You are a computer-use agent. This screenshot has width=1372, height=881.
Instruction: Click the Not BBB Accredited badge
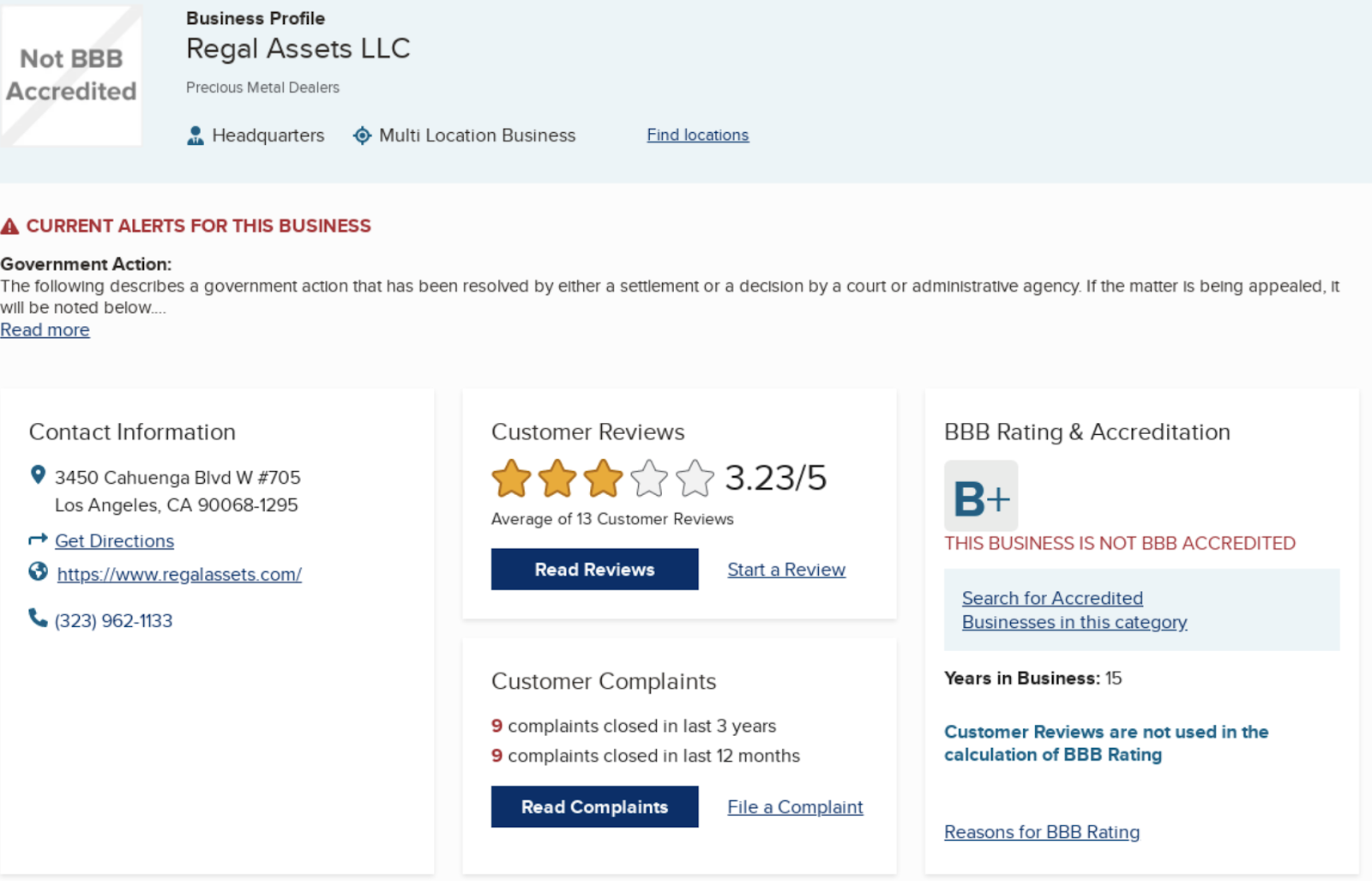point(71,75)
